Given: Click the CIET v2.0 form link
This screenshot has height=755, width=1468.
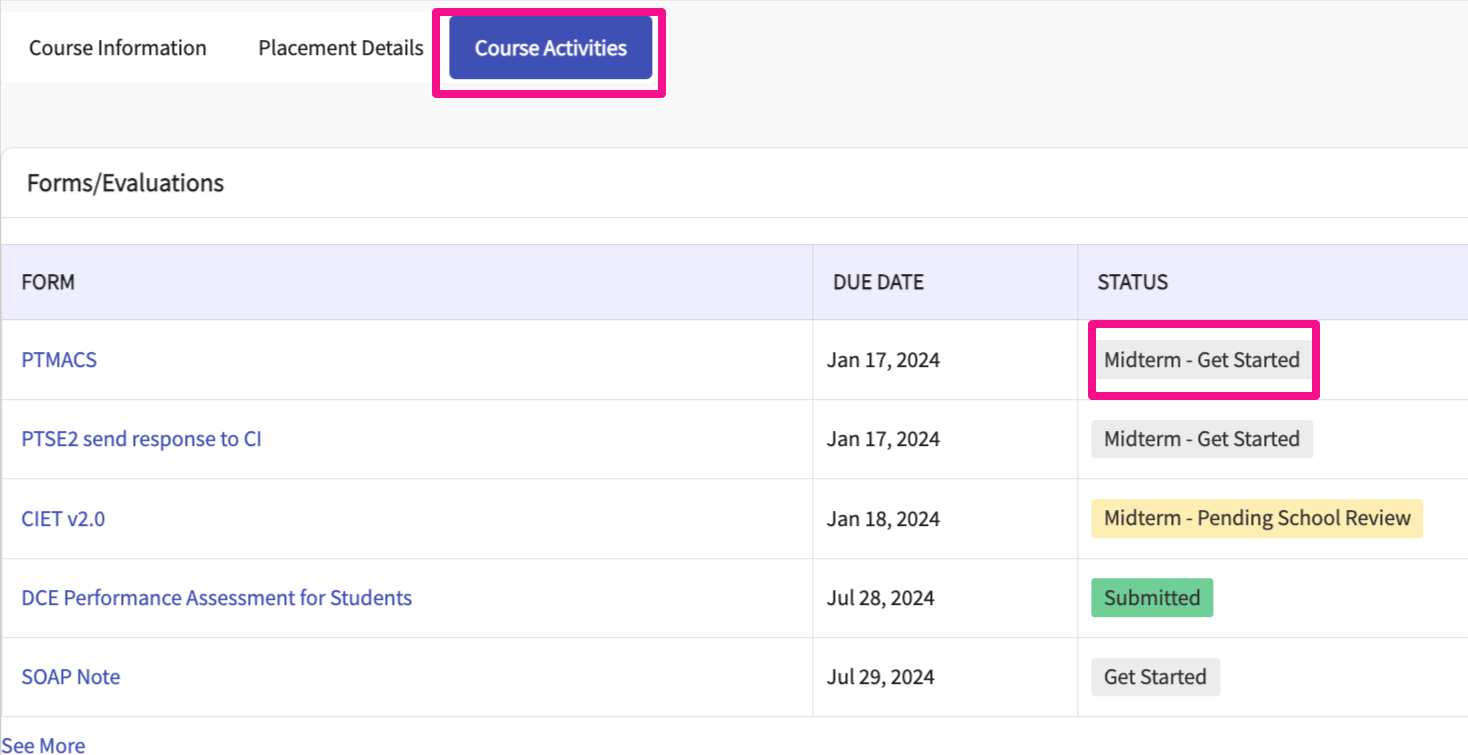Looking at the screenshot, I should coord(63,519).
